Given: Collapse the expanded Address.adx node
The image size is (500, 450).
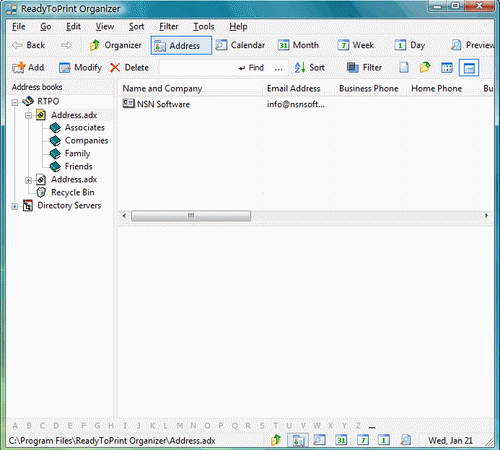Looking at the screenshot, I should click(x=29, y=115).
